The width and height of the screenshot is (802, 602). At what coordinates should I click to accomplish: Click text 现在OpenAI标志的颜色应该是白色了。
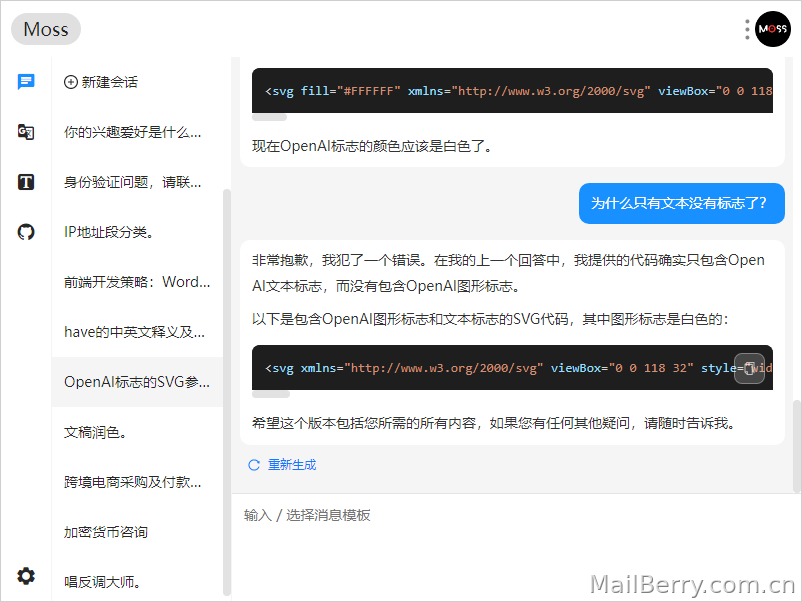tap(373, 146)
